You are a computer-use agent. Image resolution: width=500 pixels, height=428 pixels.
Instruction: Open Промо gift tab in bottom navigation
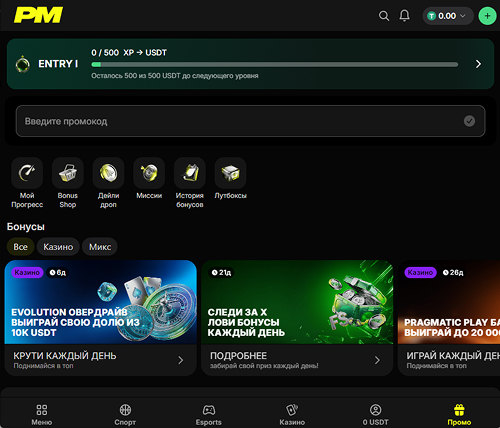pos(459,414)
